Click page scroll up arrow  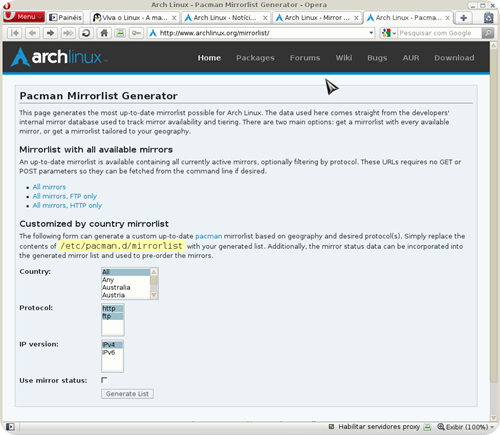pyautogui.click(x=494, y=46)
